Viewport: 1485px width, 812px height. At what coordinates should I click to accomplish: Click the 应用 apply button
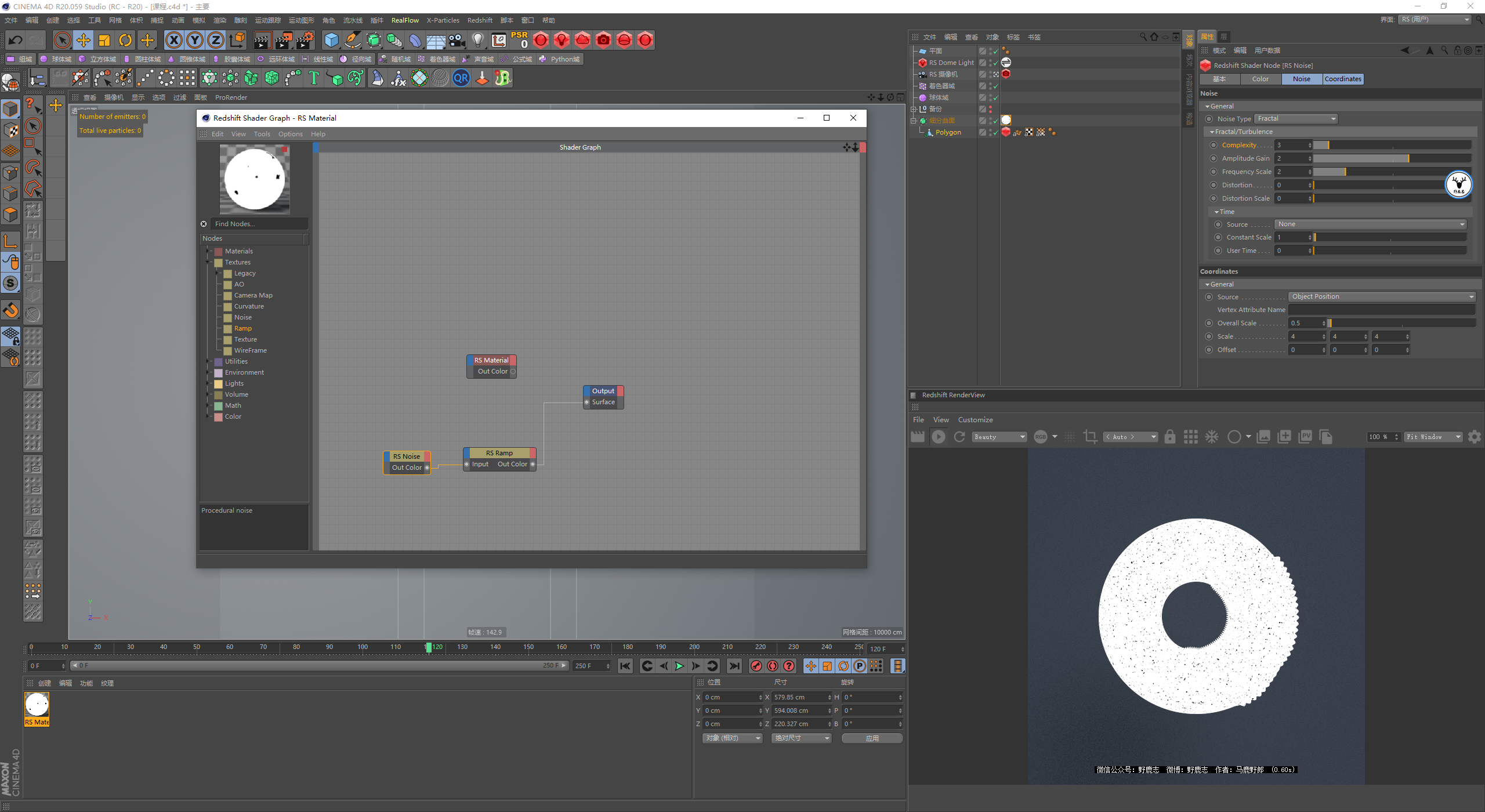[x=872, y=738]
